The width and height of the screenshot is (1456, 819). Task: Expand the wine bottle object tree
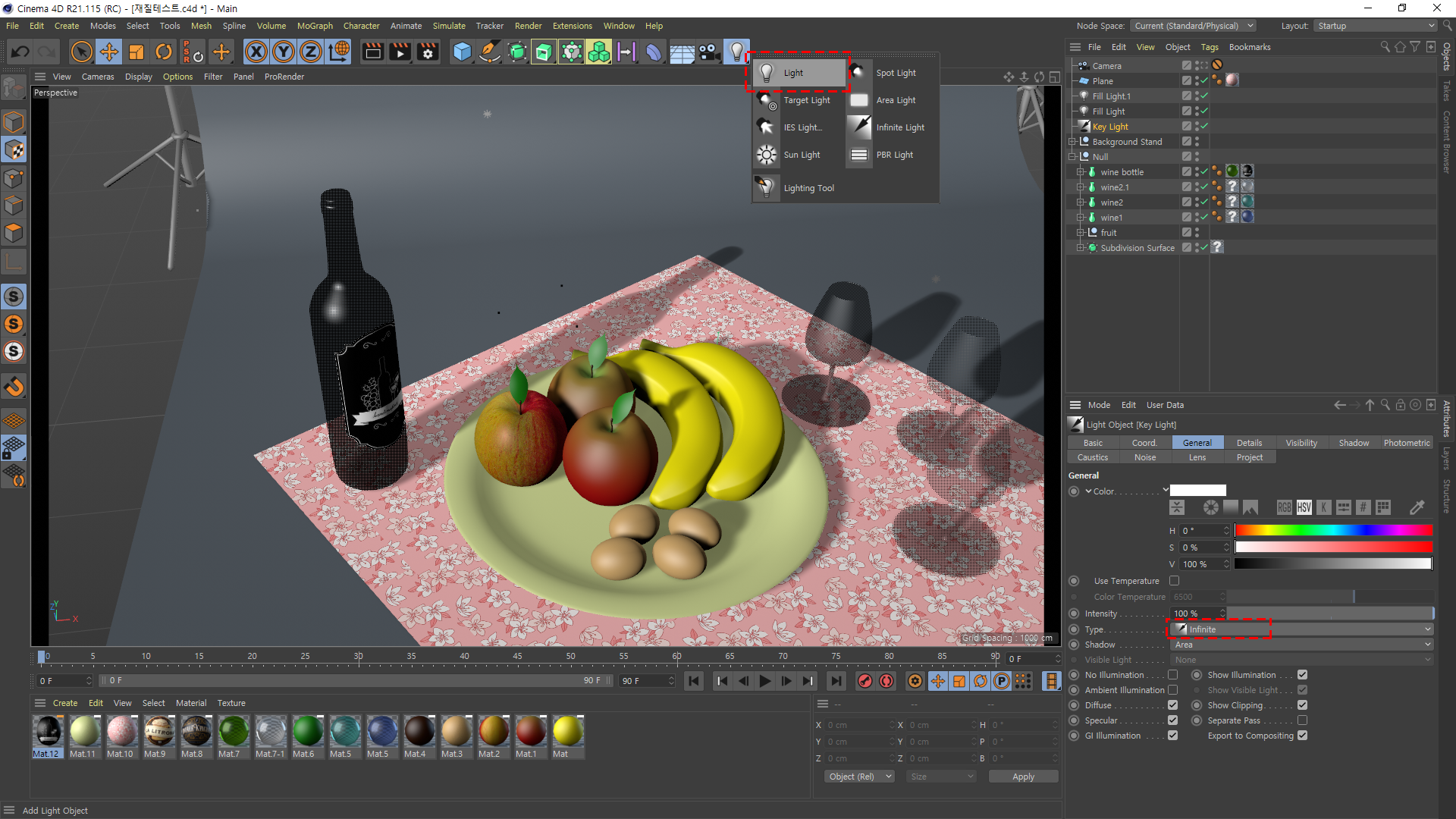[1080, 172]
